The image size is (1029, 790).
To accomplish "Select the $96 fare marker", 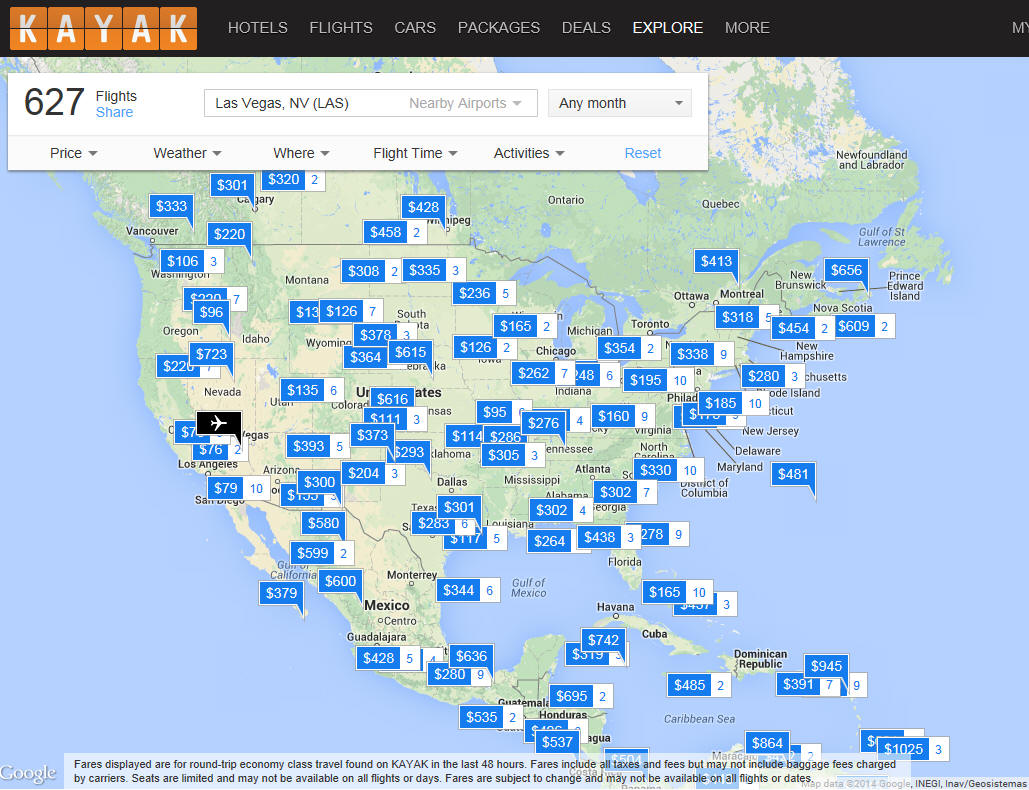I will [x=211, y=312].
